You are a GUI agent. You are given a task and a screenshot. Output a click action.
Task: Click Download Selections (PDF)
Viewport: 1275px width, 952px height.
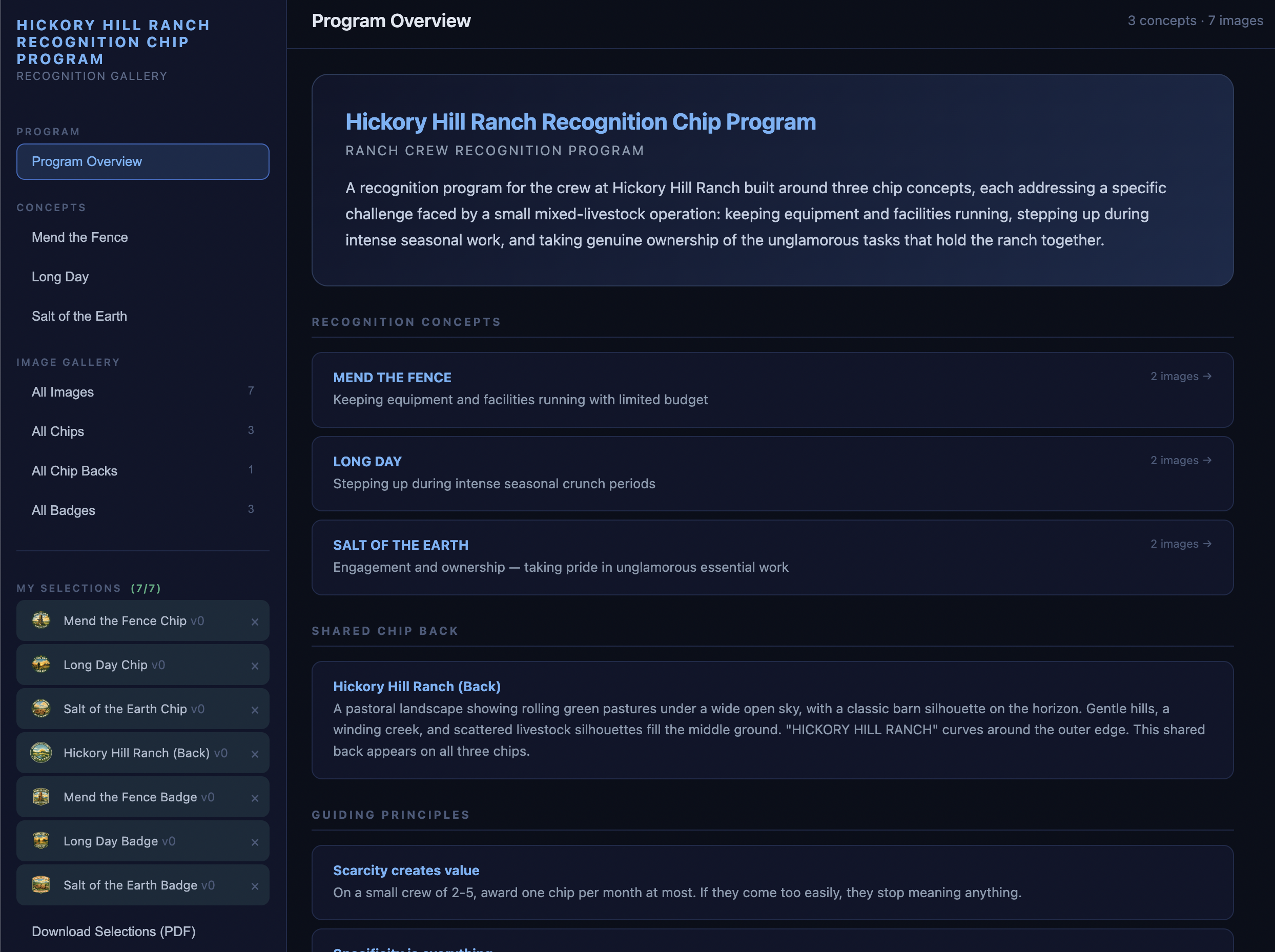point(114,932)
